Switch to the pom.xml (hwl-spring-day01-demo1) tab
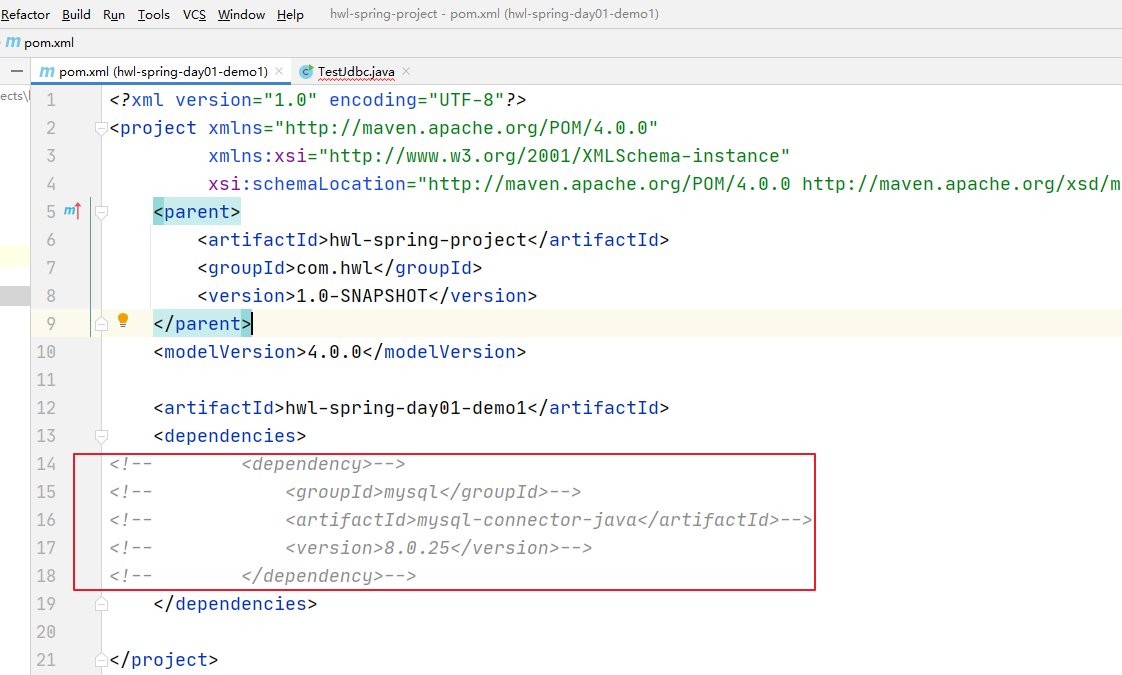This screenshot has width=1122, height=675. tap(162, 72)
